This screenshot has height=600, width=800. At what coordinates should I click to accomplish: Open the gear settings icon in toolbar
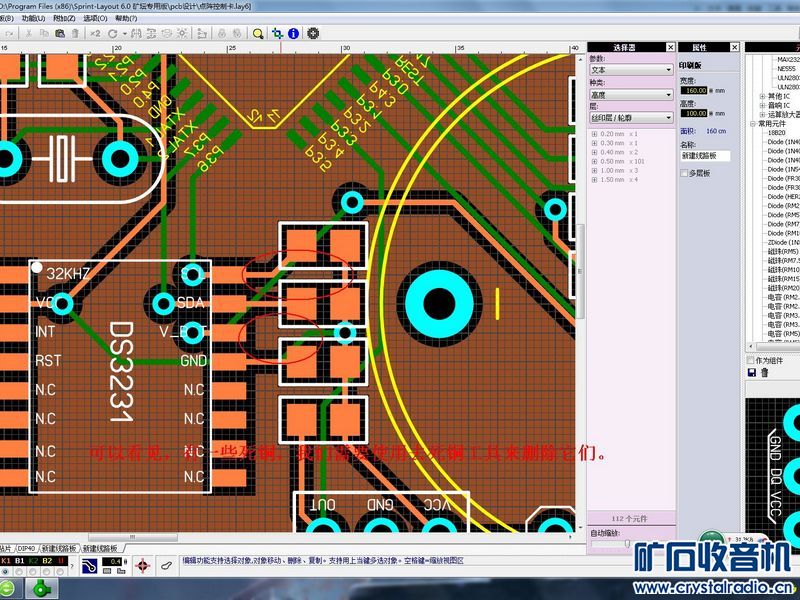[313, 33]
